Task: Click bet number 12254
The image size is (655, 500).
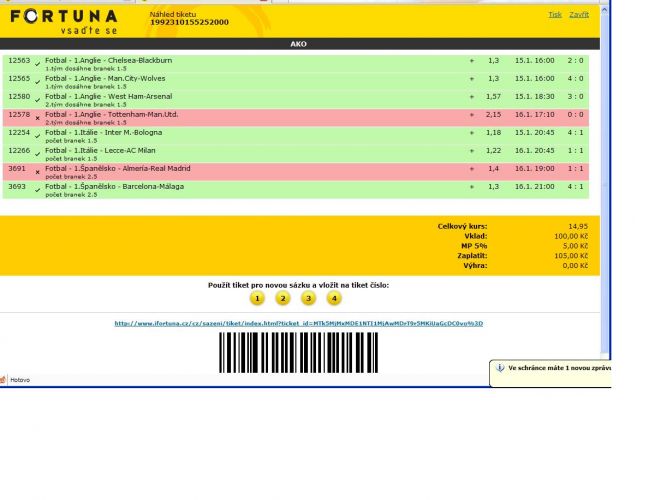Action: pyautogui.click(x=19, y=132)
